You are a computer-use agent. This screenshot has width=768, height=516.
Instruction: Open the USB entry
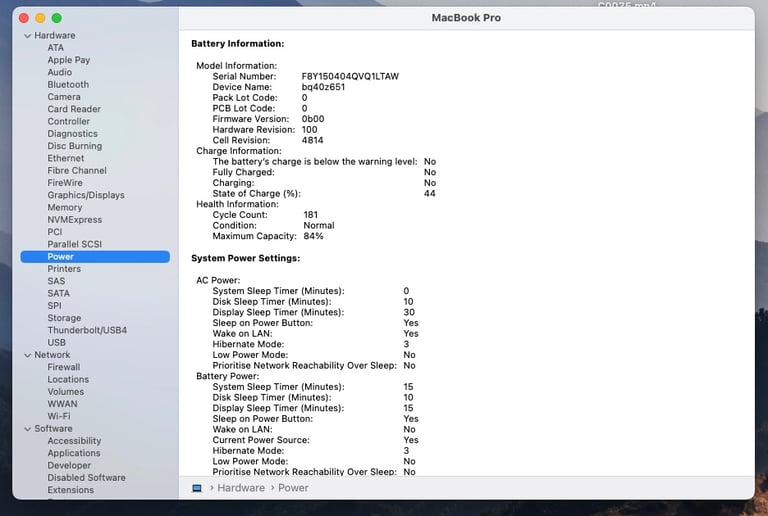(x=56, y=342)
